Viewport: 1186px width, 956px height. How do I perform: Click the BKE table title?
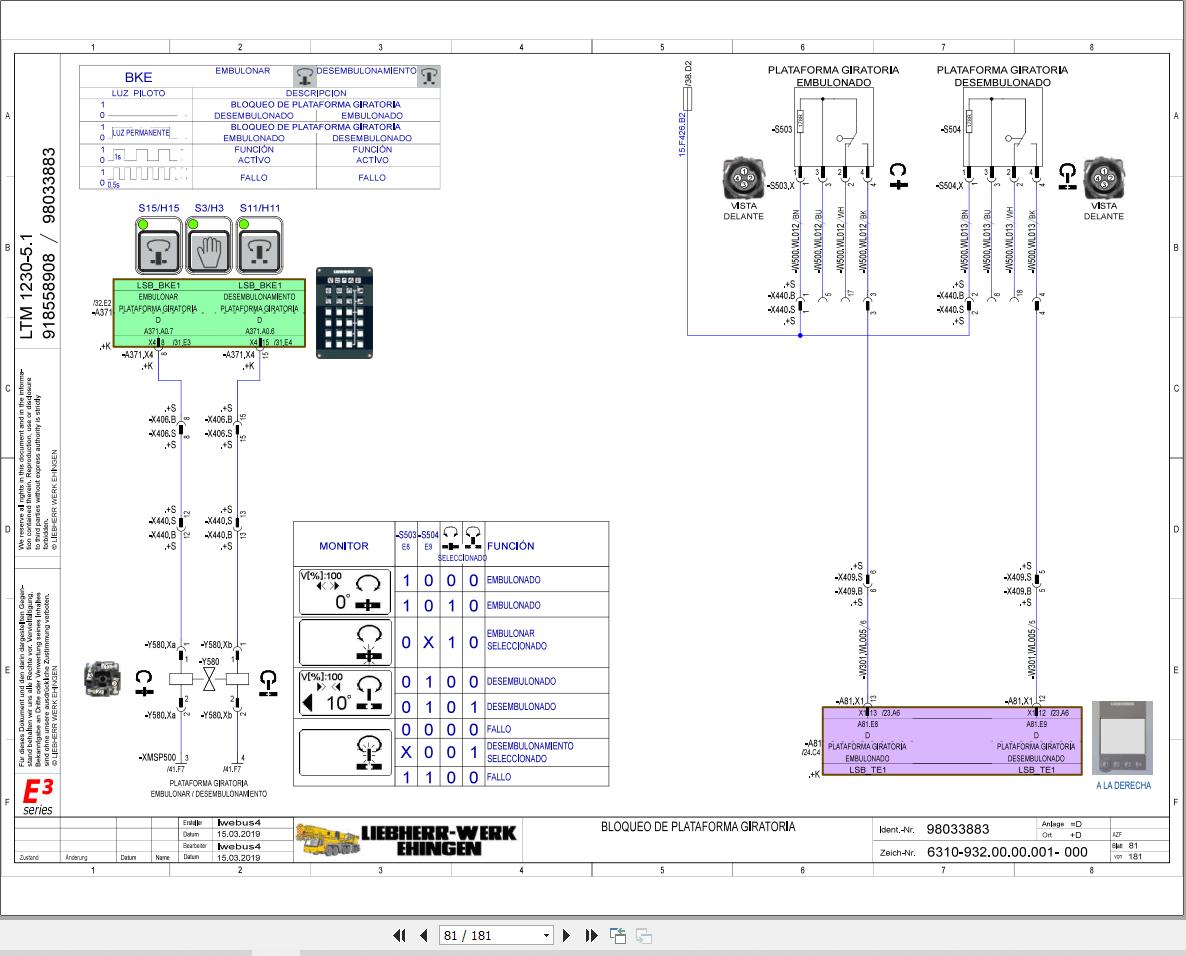(x=138, y=77)
